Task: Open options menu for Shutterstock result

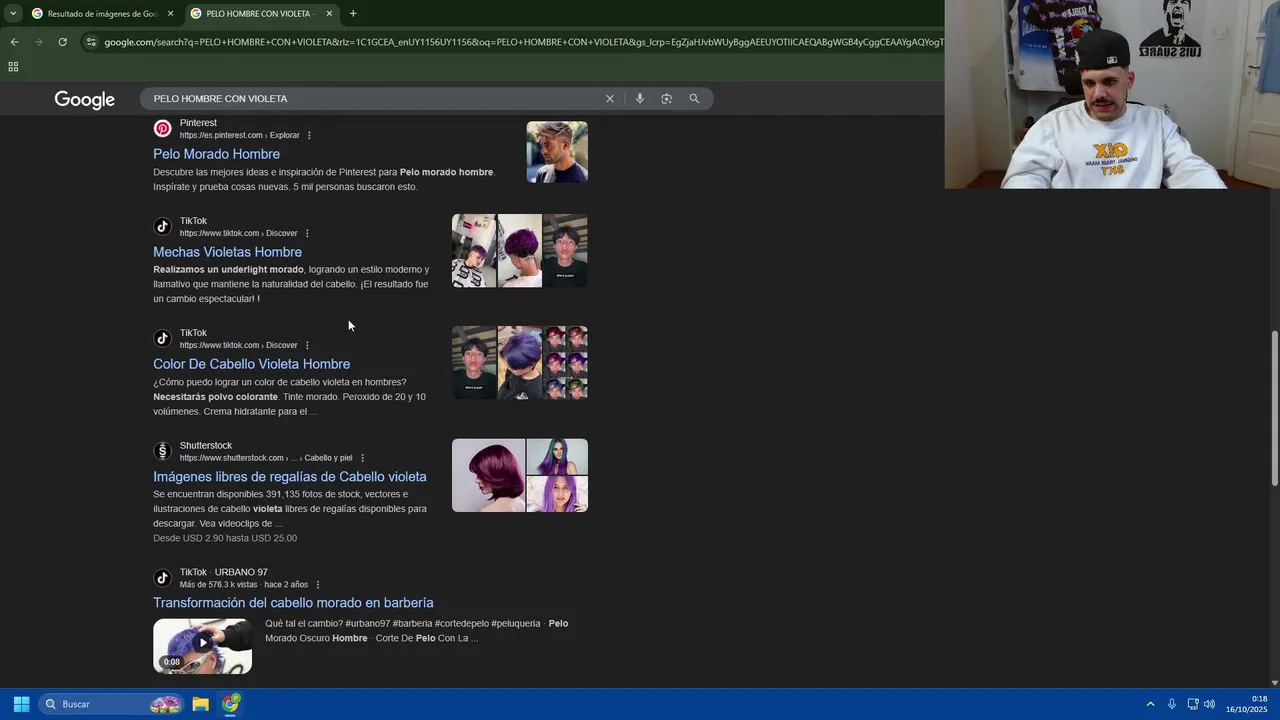Action: (x=362, y=458)
